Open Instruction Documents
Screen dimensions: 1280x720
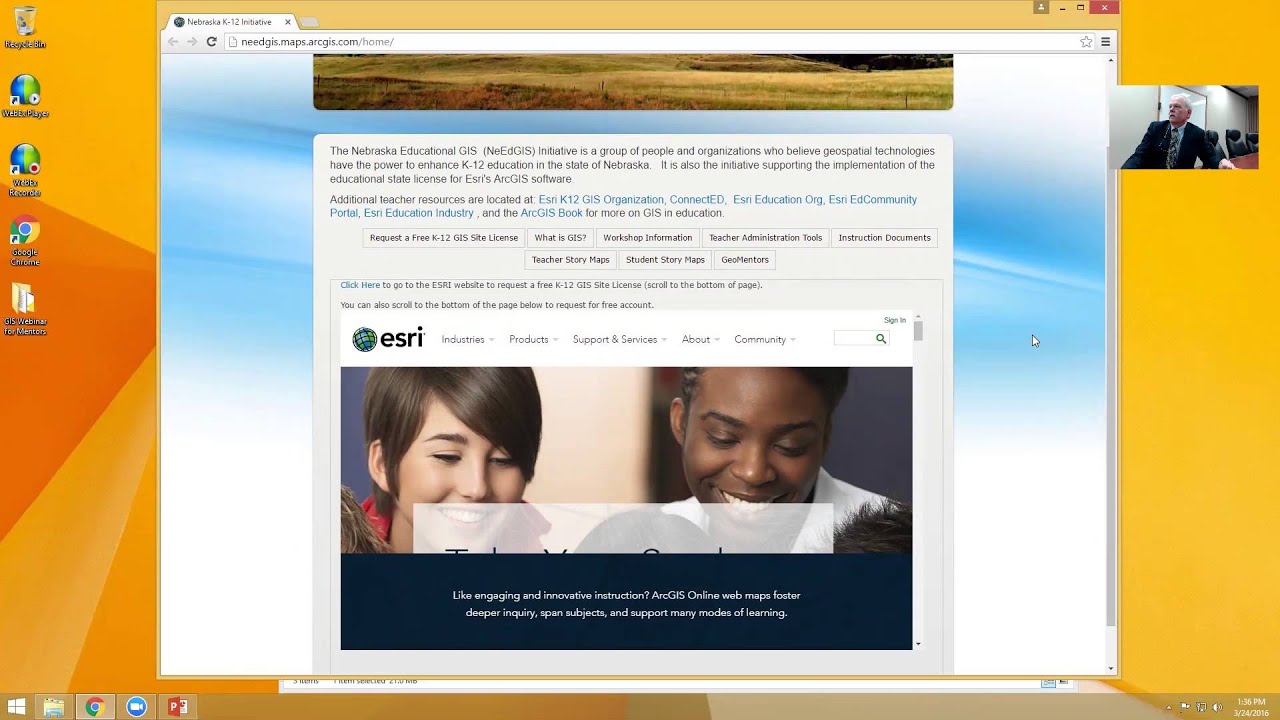(x=884, y=238)
